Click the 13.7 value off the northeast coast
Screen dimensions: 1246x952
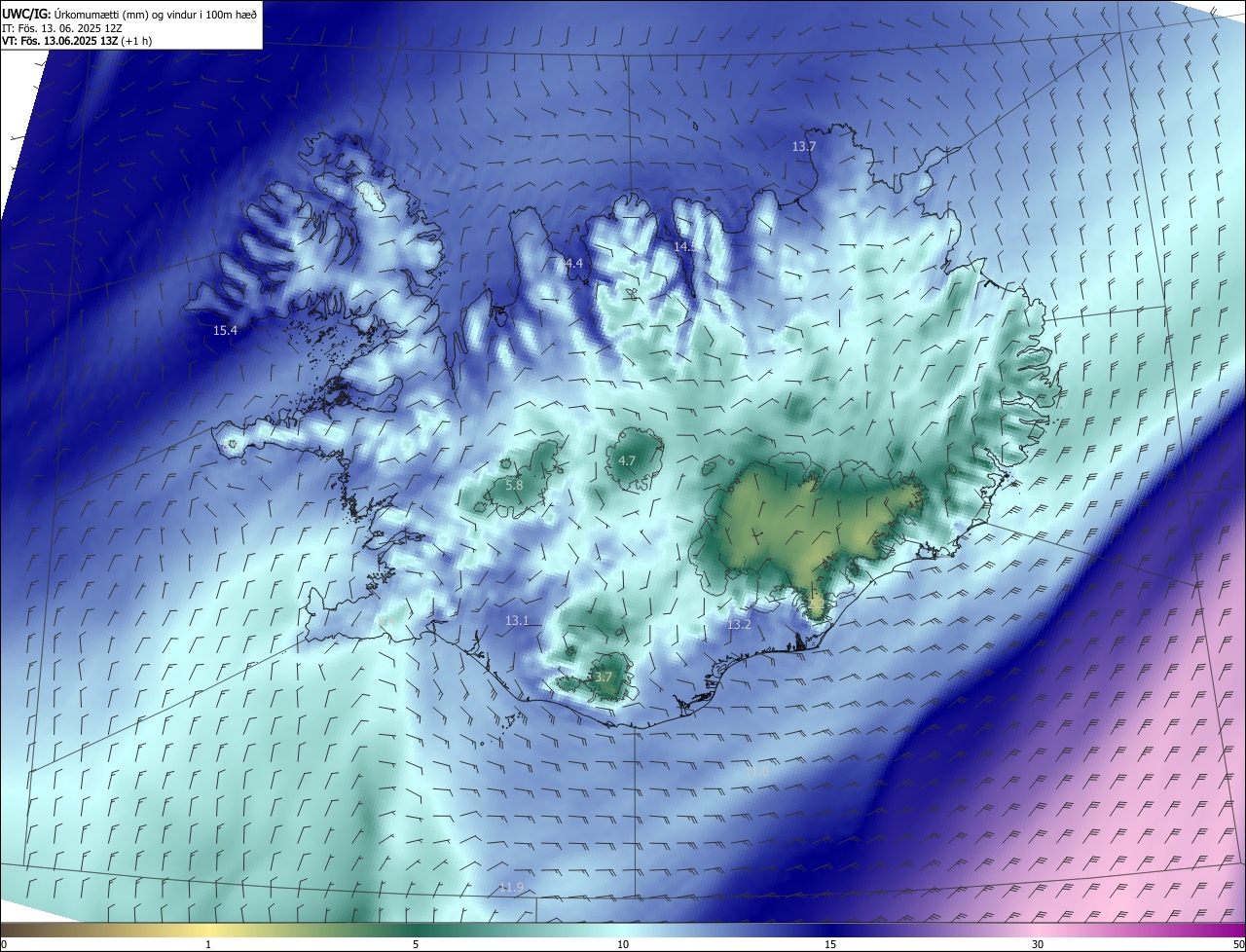point(803,146)
